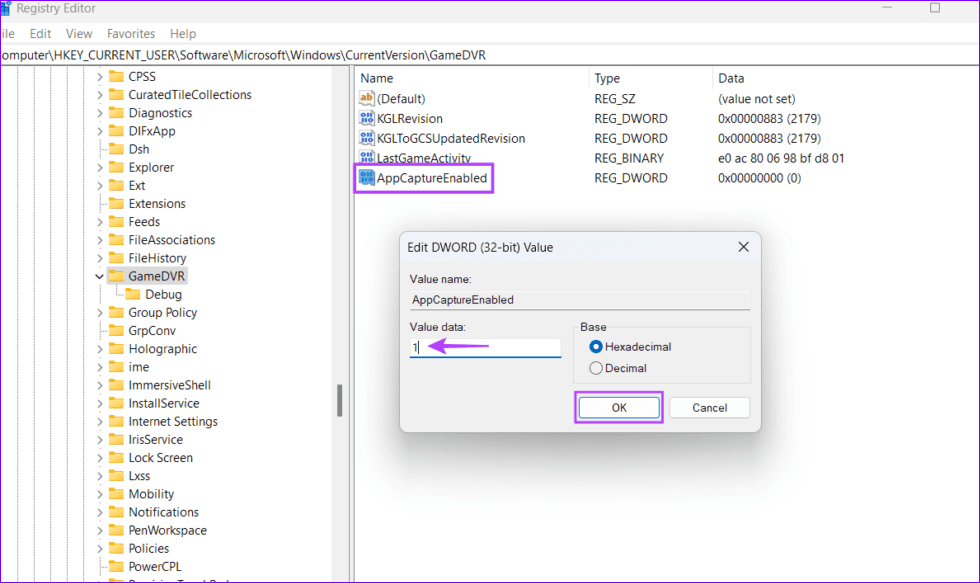Click the AppCaptureEnabled DWORD value icon
This screenshot has height=583, width=980.
[x=366, y=179]
